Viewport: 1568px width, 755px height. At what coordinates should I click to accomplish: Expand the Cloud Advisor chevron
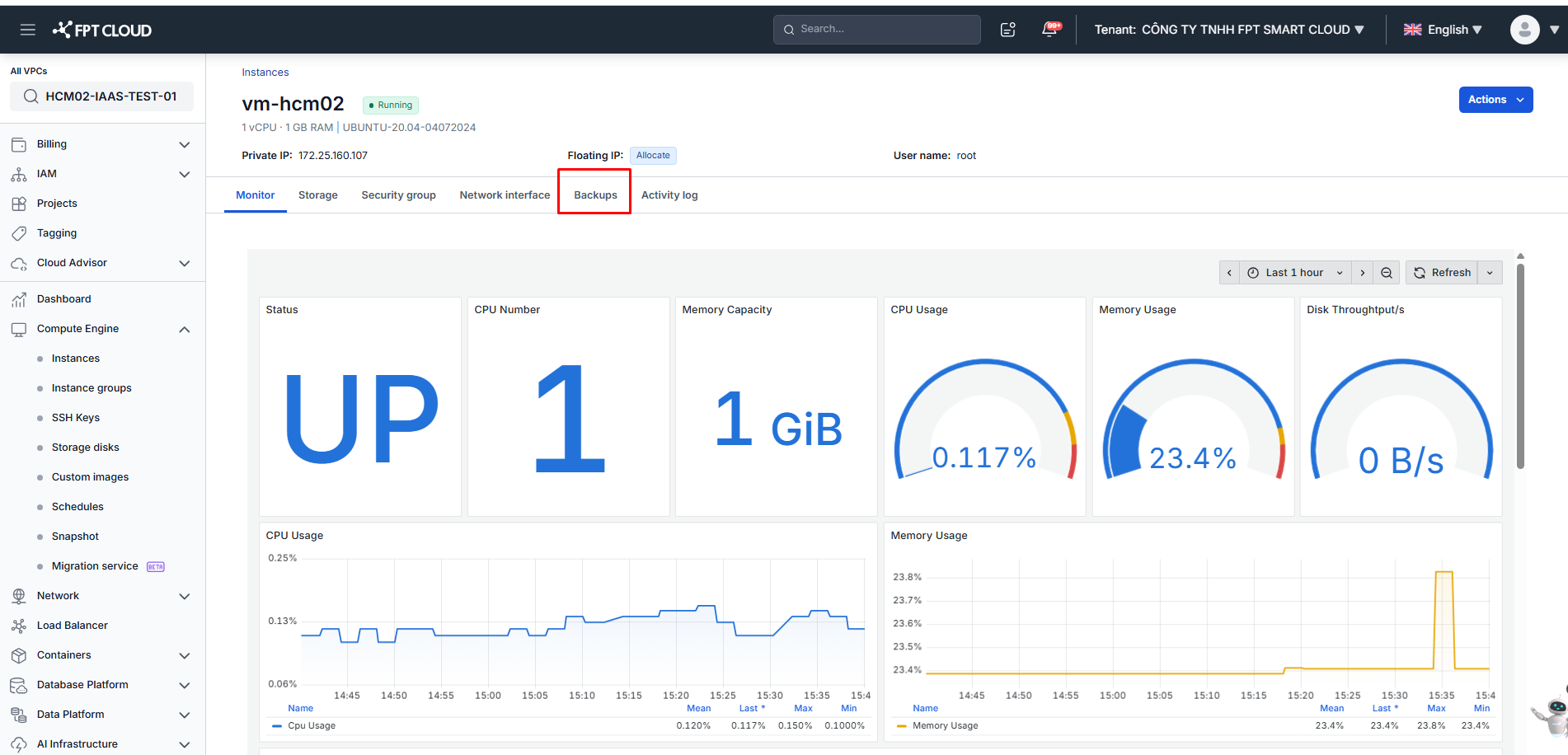[185, 264]
